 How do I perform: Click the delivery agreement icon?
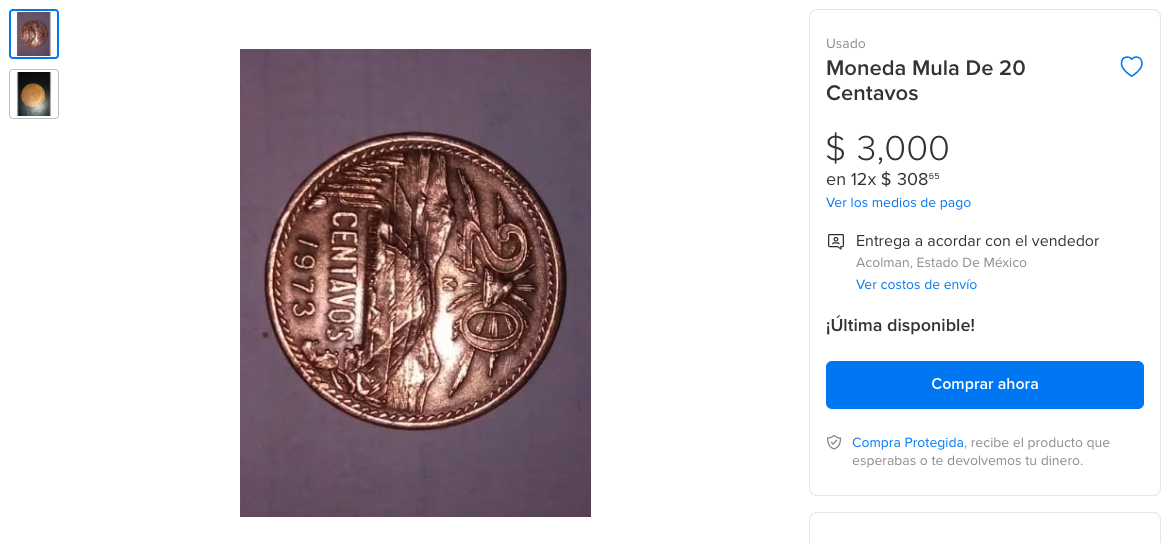(835, 241)
